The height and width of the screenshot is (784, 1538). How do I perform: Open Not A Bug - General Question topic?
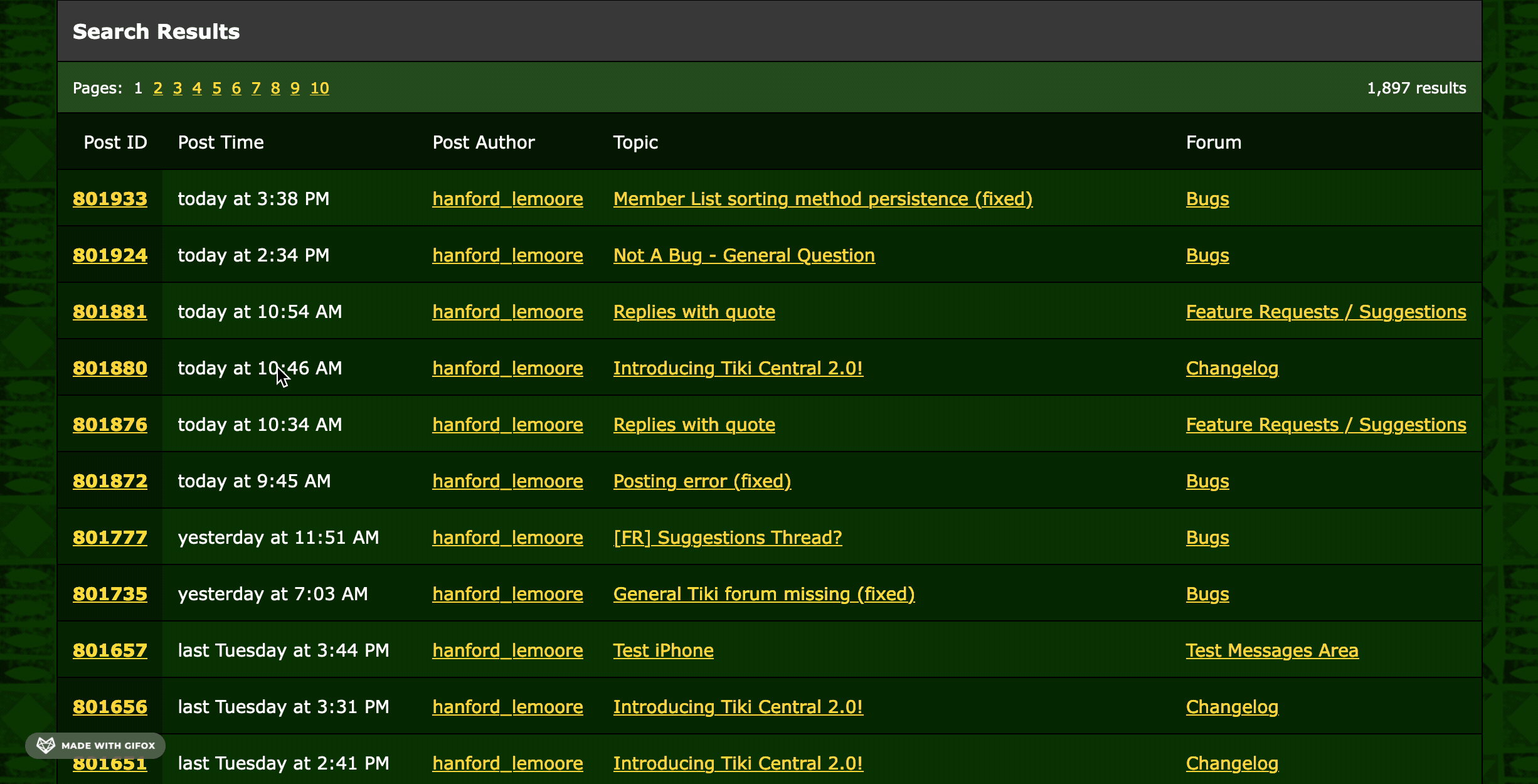[744, 255]
